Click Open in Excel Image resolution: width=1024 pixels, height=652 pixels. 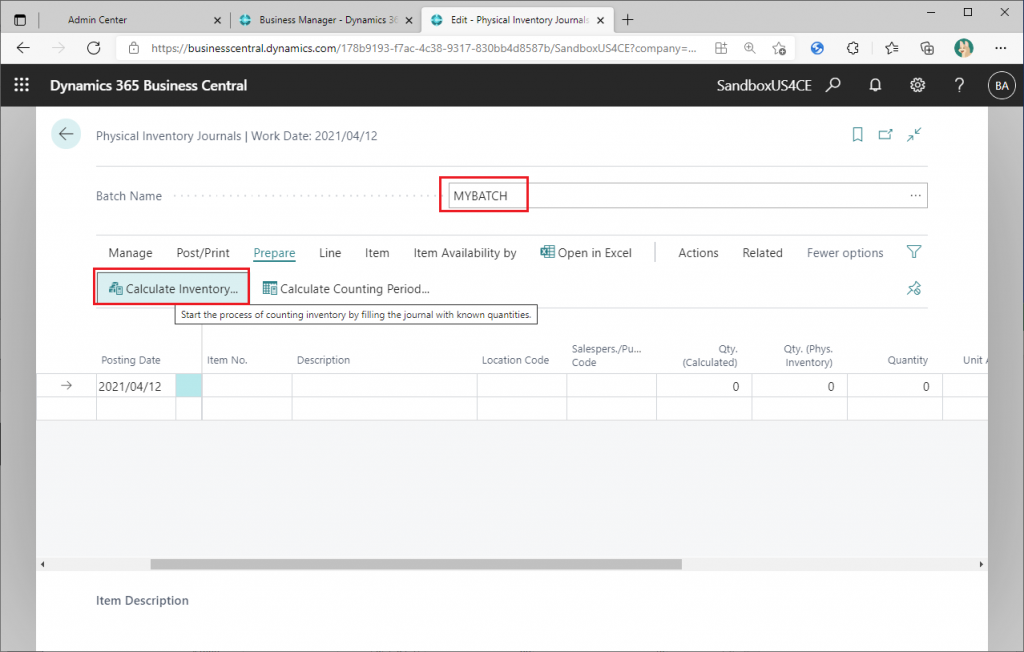click(586, 253)
